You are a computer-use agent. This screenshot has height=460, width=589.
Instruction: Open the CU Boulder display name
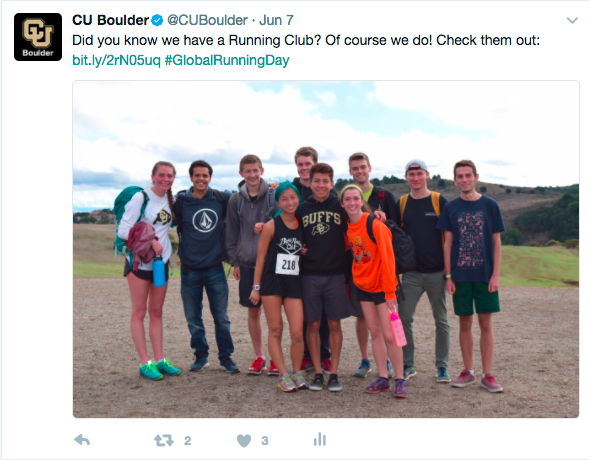coord(111,20)
